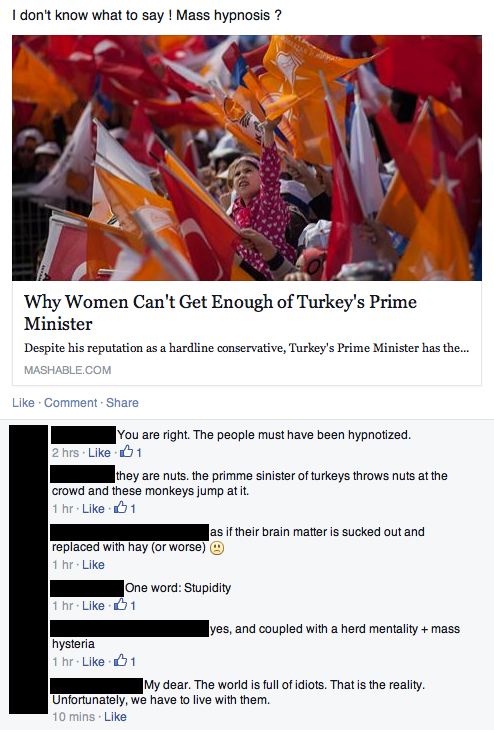494x730 pixels.
Task: Open the Why Women Can't Get Enough headline
Action: tap(220, 312)
